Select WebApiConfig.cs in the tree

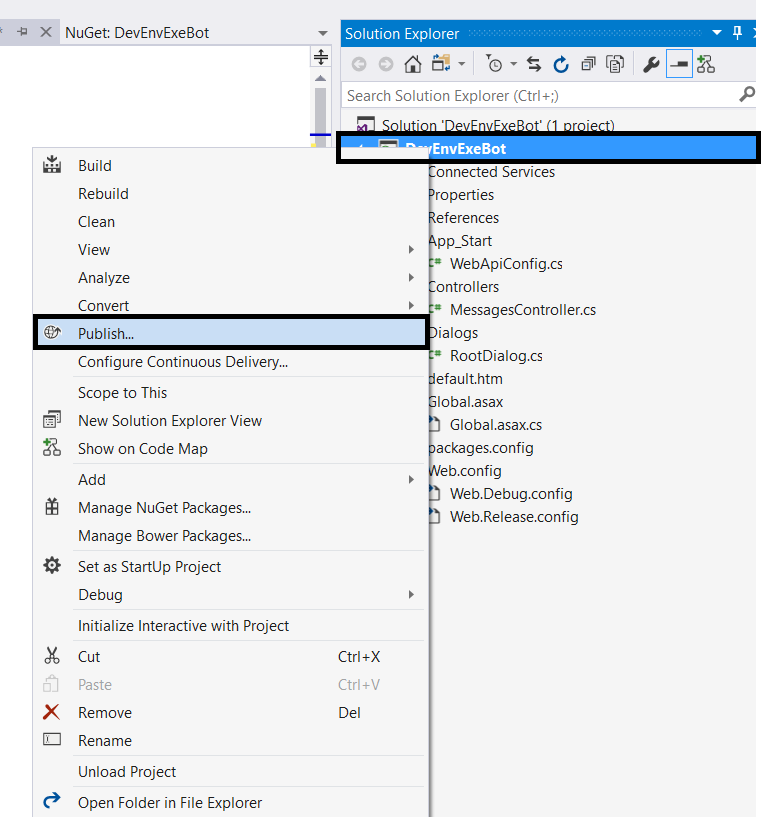(x=506, y=264)
